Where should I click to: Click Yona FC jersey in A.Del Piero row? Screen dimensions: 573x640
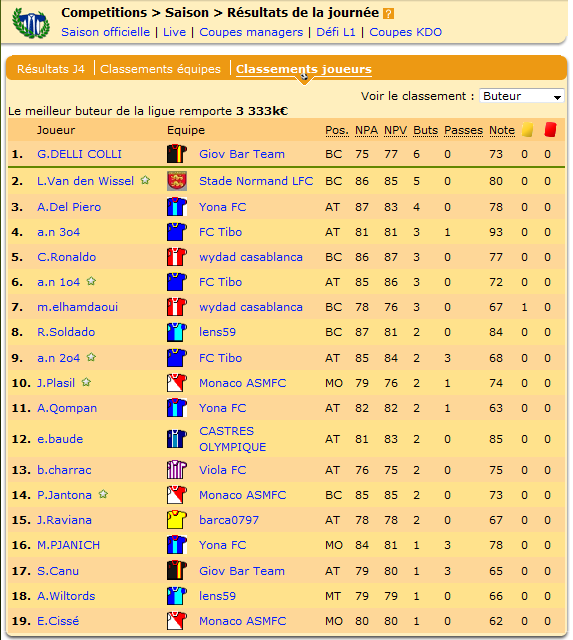pyautogui.click(x=177, y=207)
